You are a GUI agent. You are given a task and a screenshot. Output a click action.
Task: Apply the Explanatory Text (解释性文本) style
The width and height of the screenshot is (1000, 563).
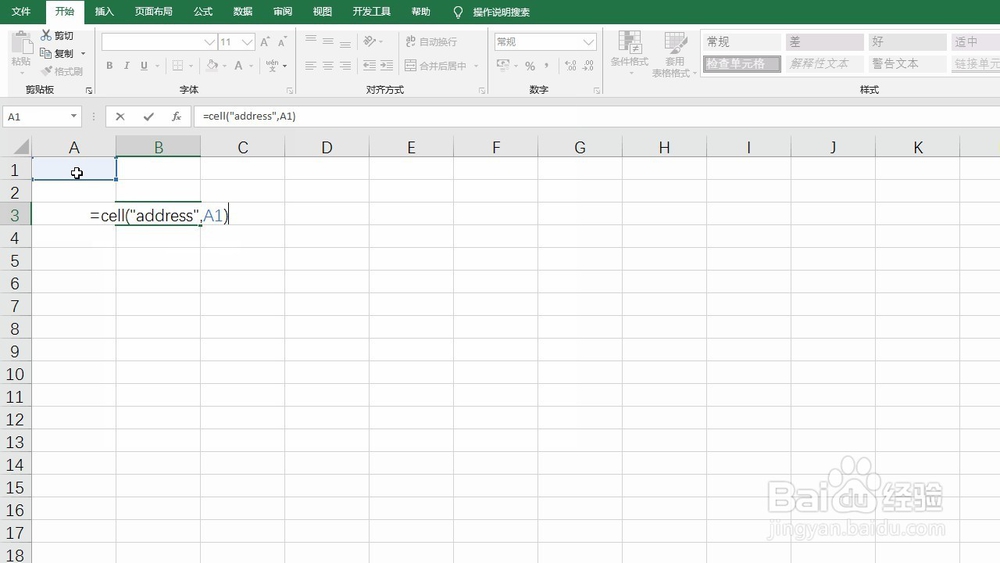824,64
